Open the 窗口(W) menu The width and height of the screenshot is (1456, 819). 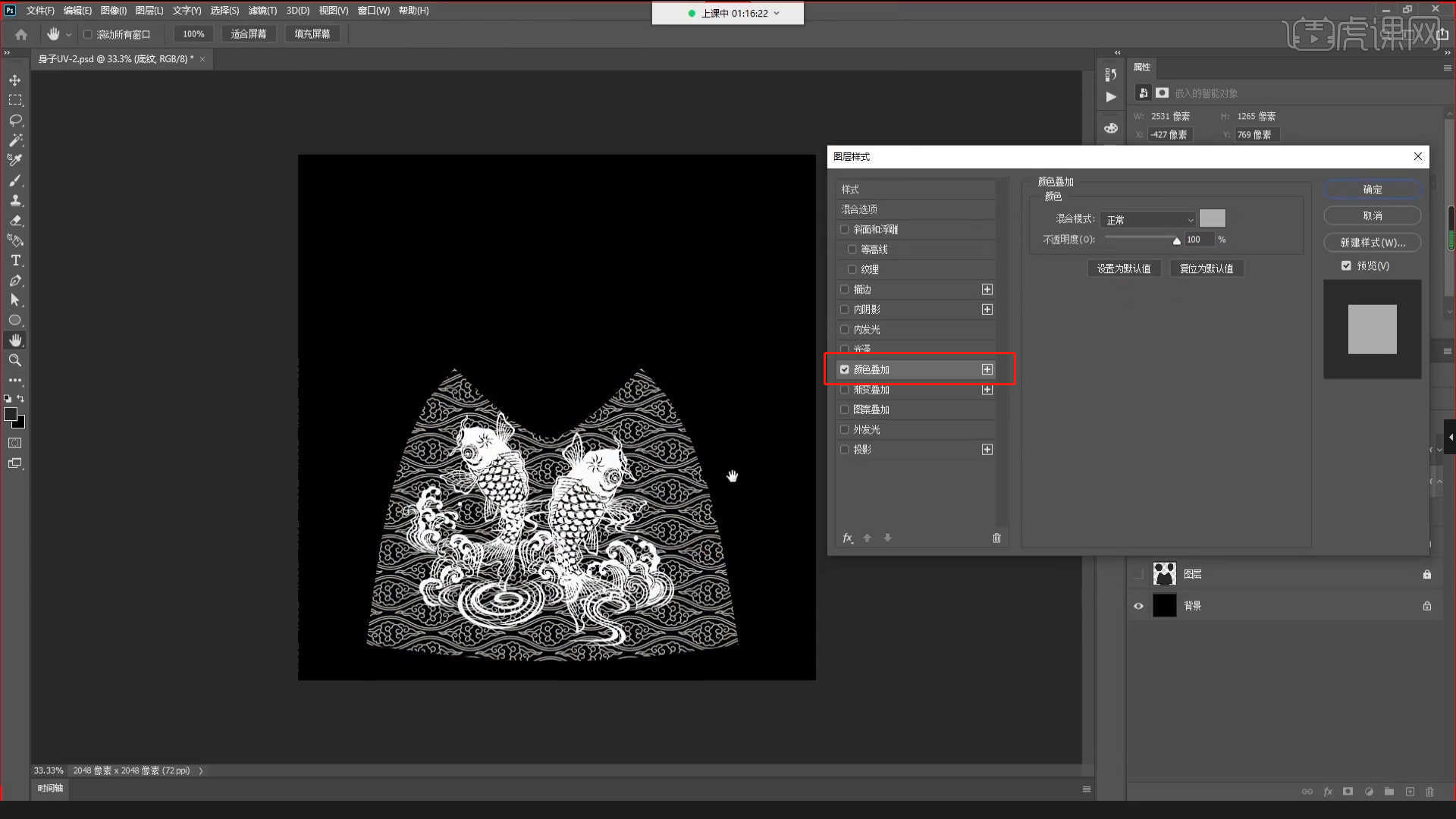point(373,11)
